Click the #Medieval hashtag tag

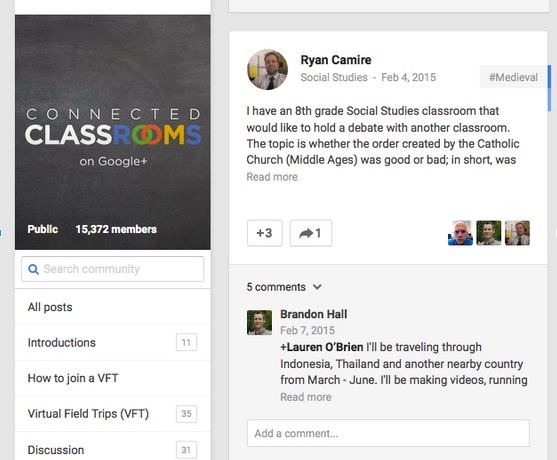pyautogui.click(x=513, y=77)
